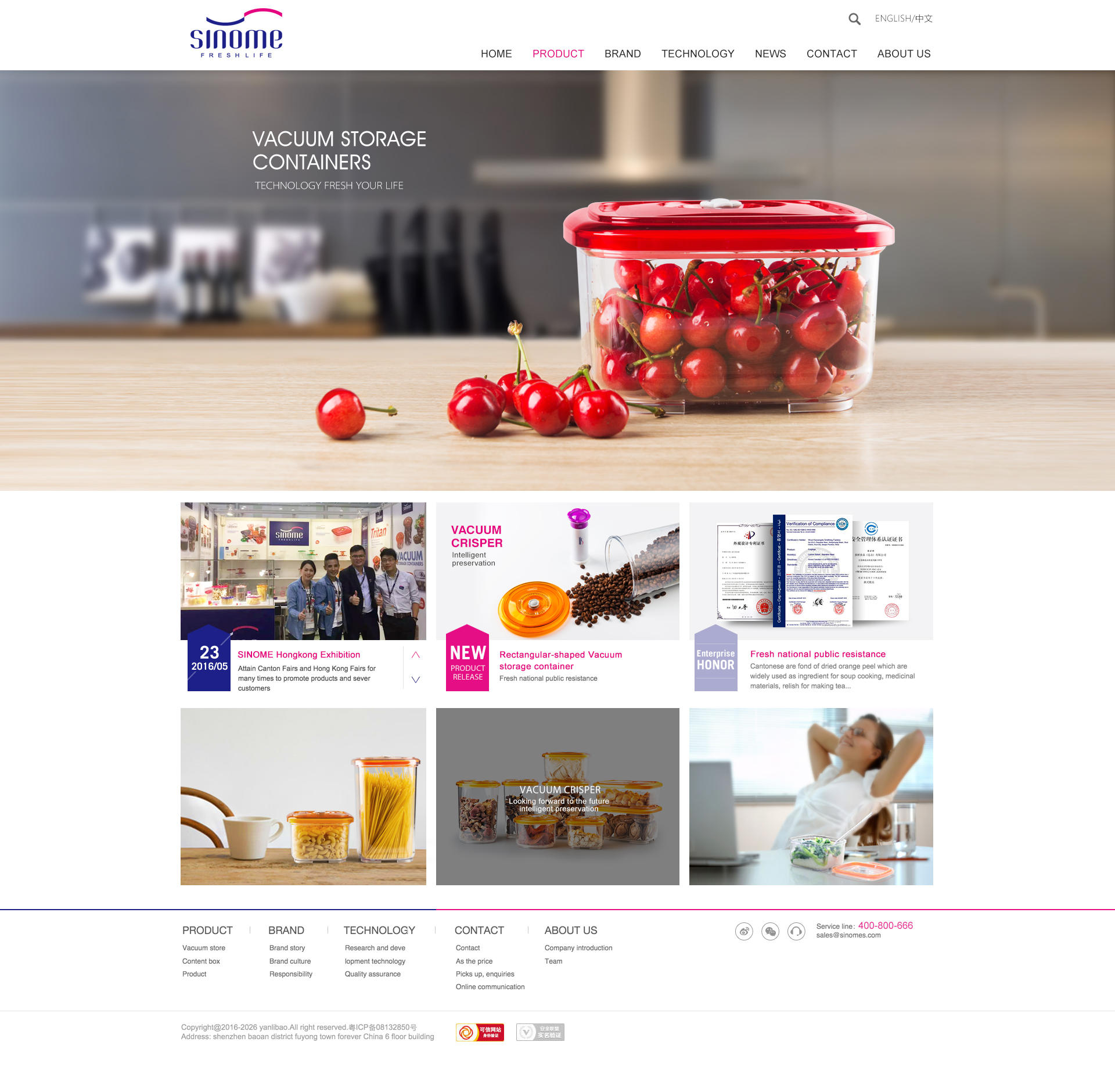Click the SINOME logo in the top left
This screenshot has width=1115, height=1092.
pos(234,35)
